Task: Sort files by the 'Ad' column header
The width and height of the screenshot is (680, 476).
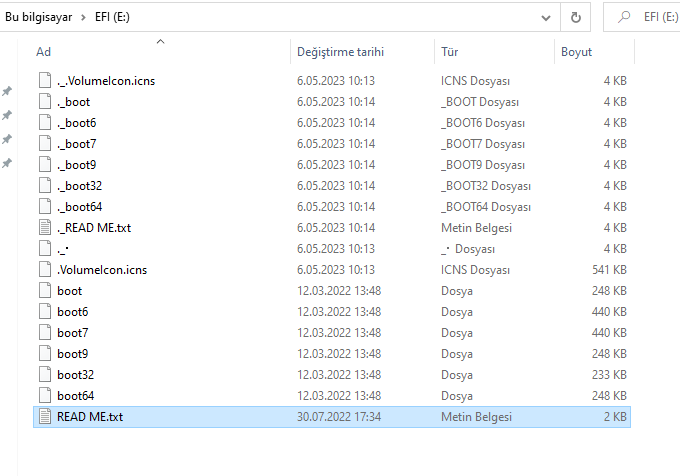Action: tap(43, 52)
